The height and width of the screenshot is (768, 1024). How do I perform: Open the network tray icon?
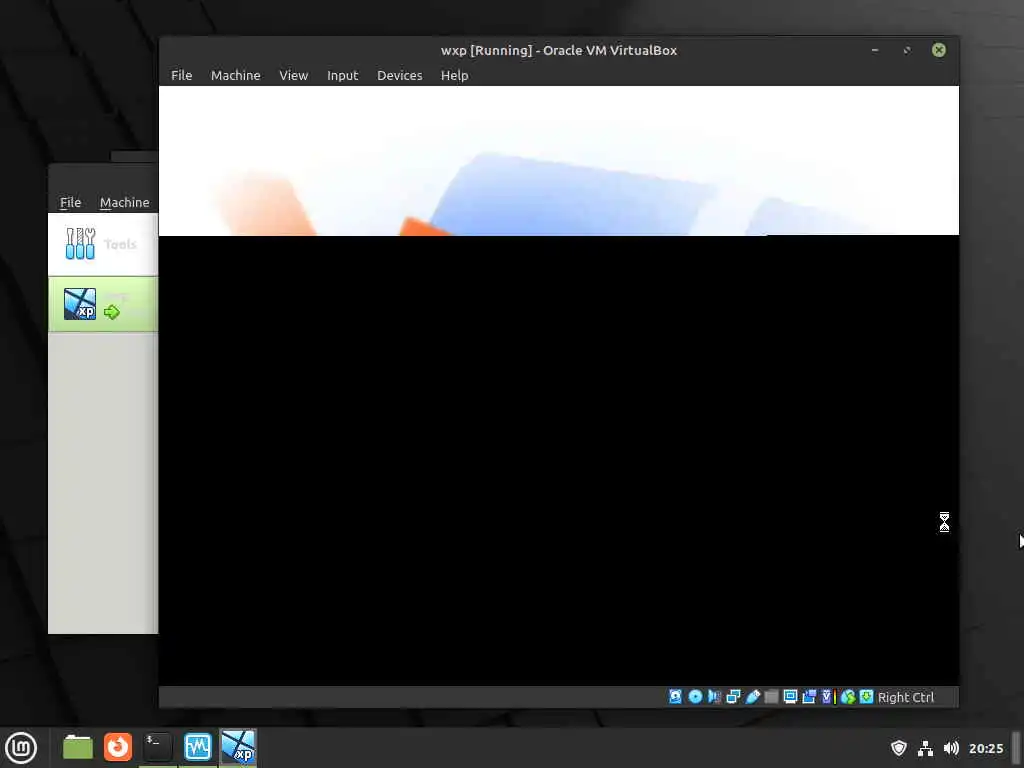click(925, 748)
